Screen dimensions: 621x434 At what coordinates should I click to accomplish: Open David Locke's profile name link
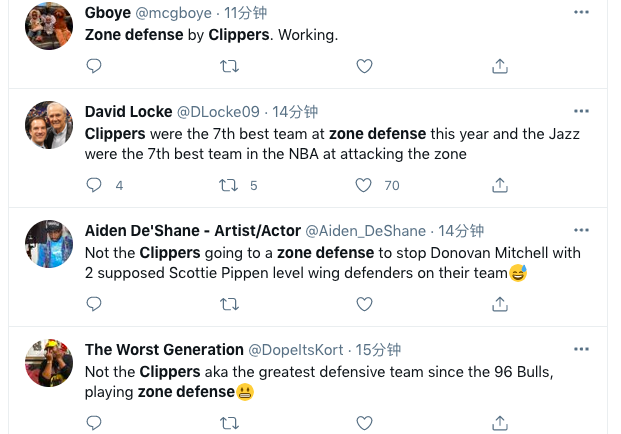point(128,112)
